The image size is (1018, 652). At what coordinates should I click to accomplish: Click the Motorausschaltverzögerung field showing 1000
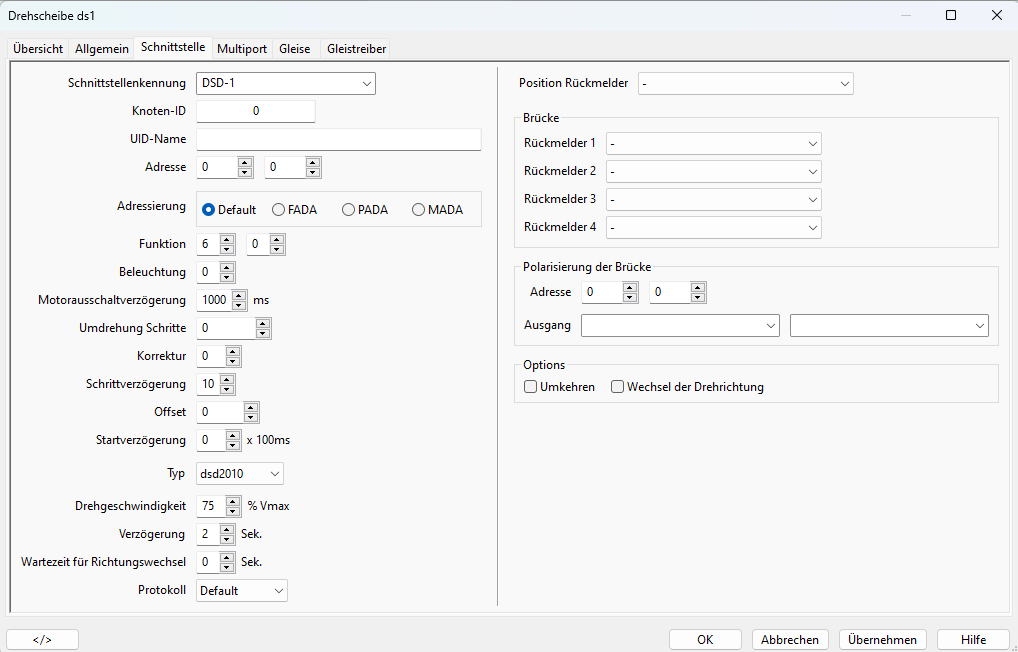click(214, 300)
